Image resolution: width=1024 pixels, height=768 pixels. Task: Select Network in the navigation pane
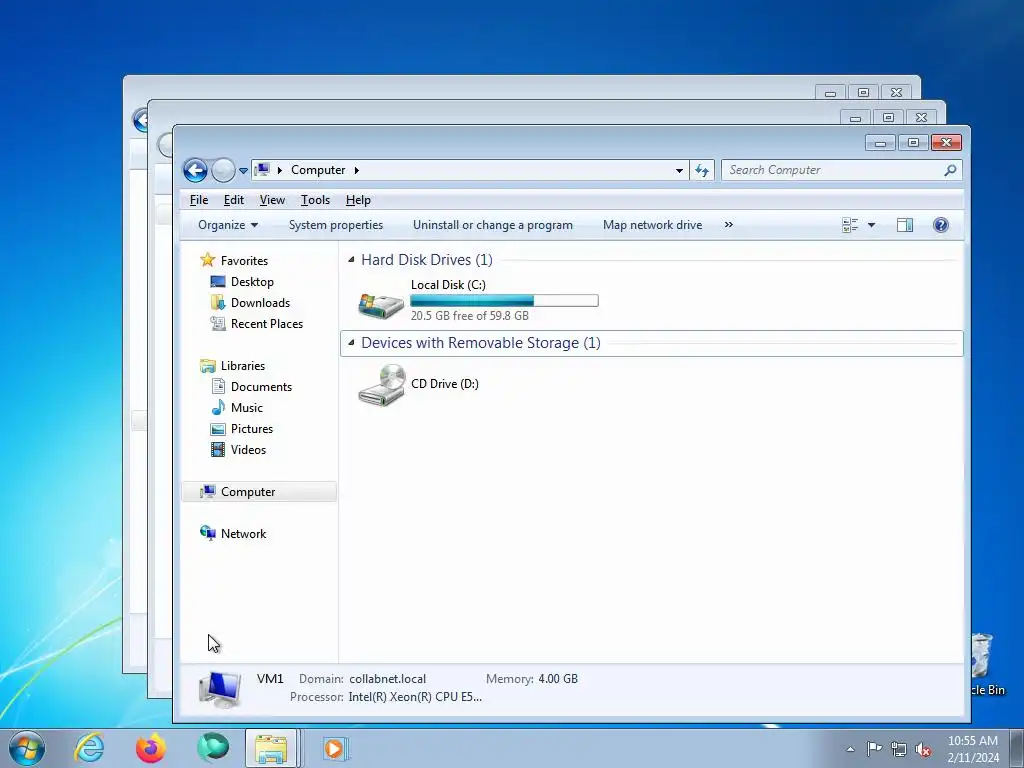click(x=243, y=534)
